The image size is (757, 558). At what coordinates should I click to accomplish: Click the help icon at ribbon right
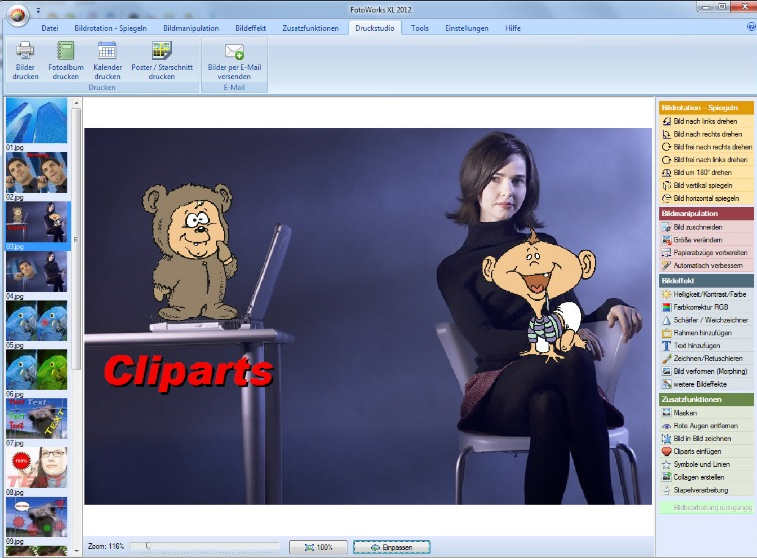click(751, 28)
